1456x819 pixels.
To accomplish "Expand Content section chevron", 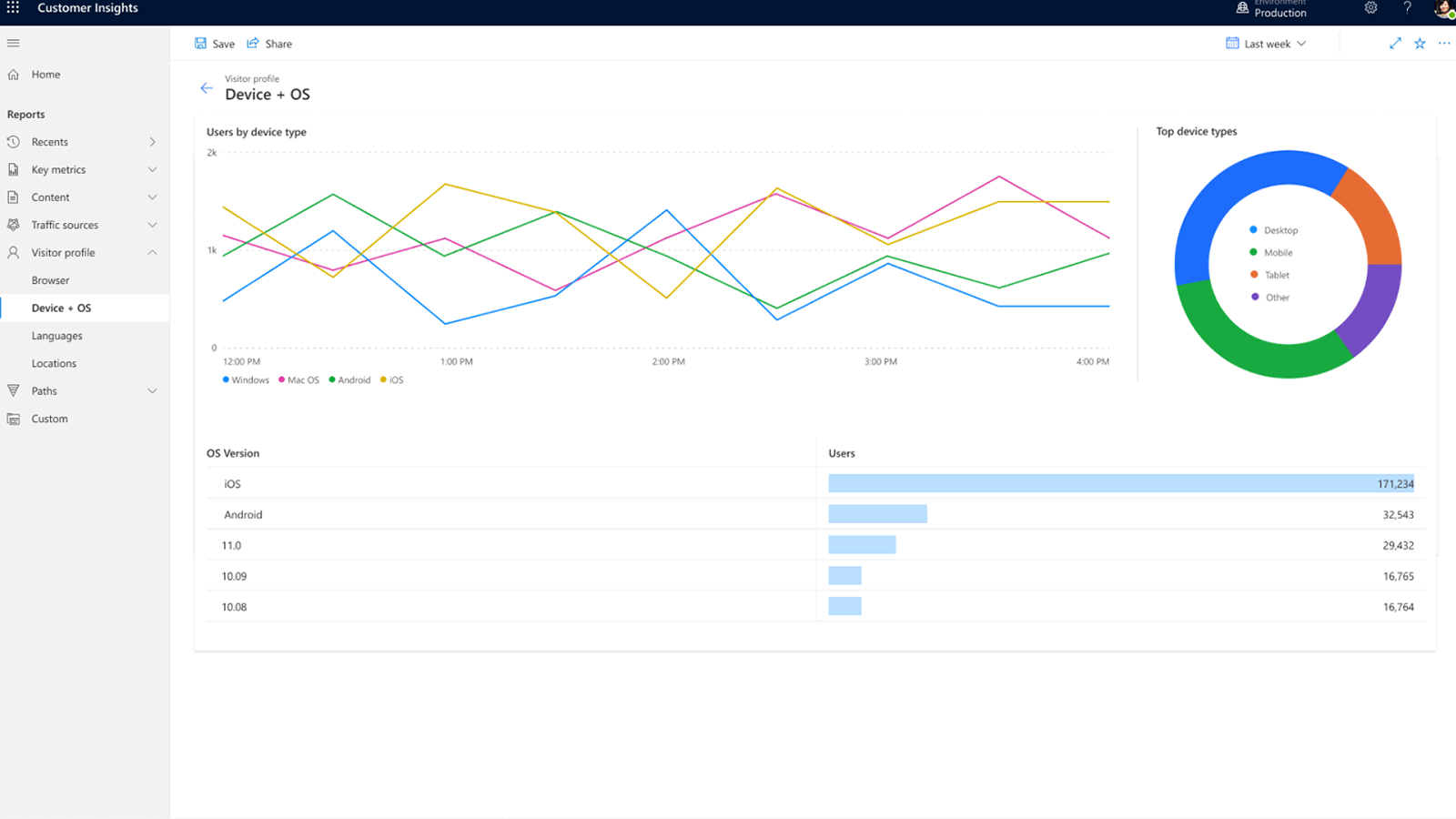I will [152, 197].
